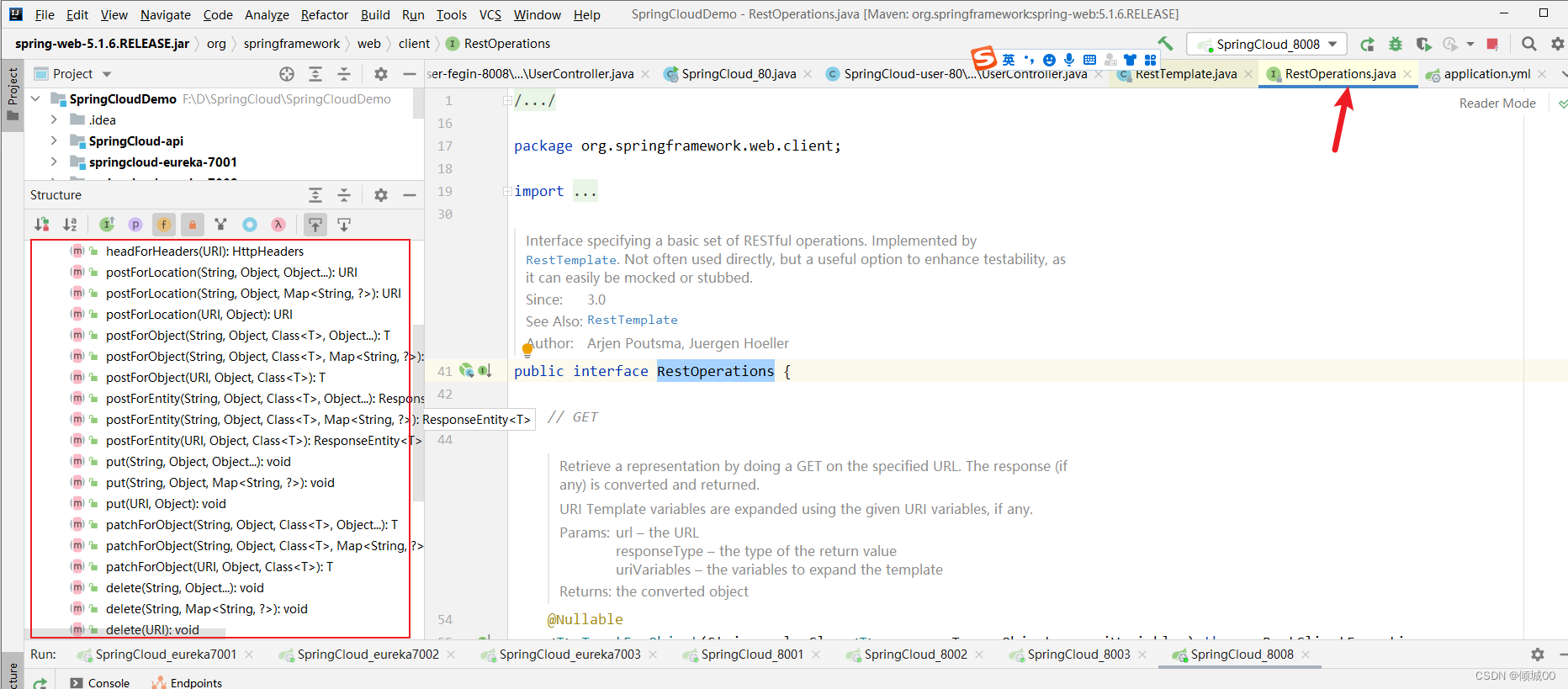Screen dimensions: 1568x689
Task: Open Structure panel gear options
Action: pyautogui.click(x=381, y=195)
